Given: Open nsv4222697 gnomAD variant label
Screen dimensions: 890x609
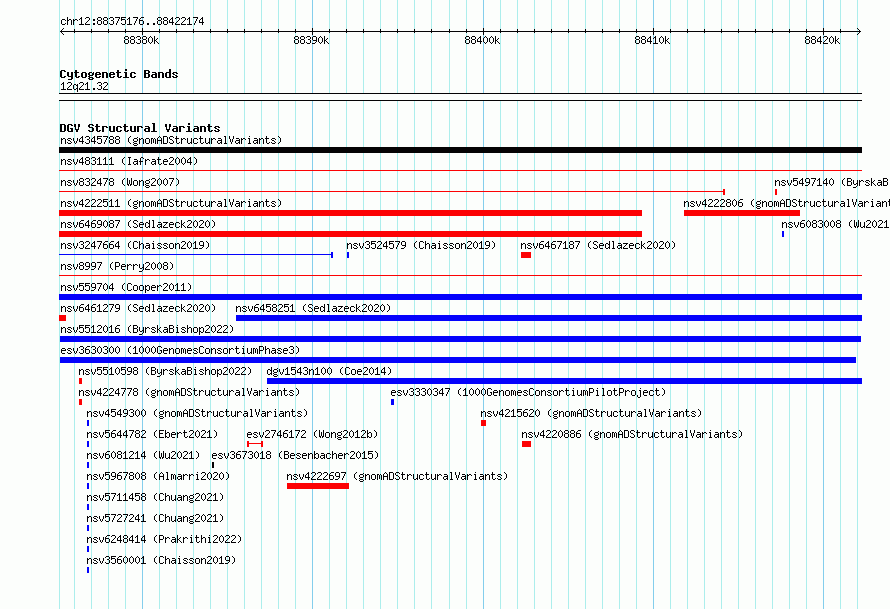Looking at the screenshot, I should 397,476.
